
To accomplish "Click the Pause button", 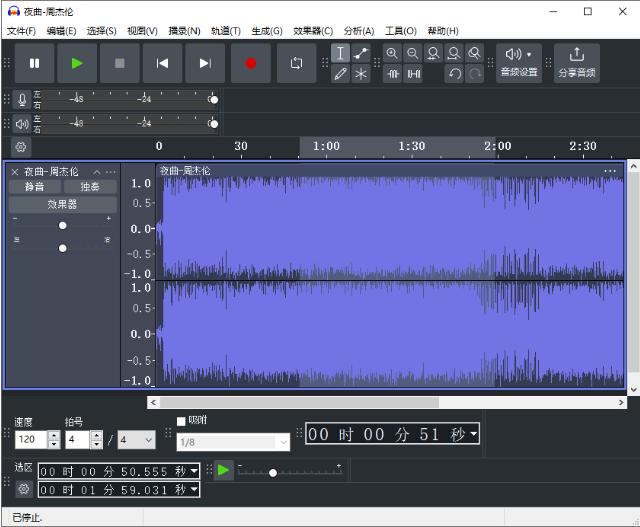I will click(x=34, y=63).
